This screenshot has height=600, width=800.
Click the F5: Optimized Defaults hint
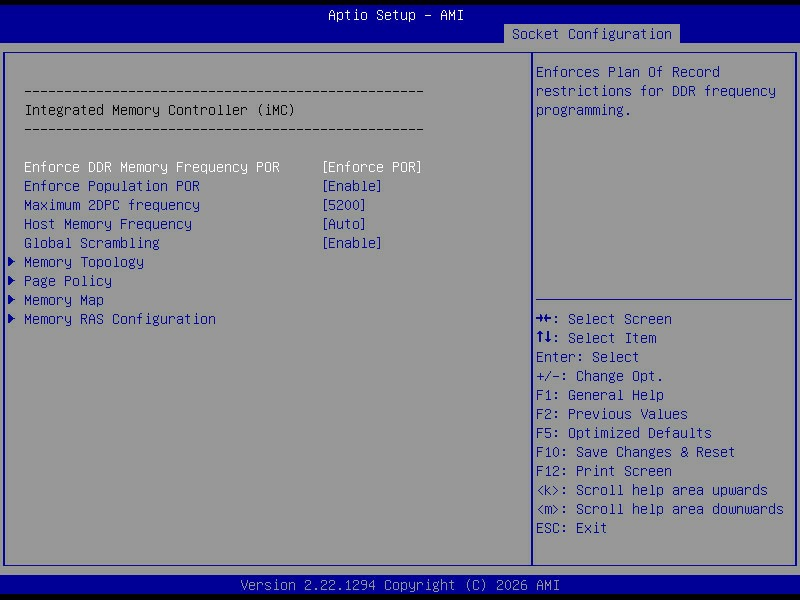623,433
